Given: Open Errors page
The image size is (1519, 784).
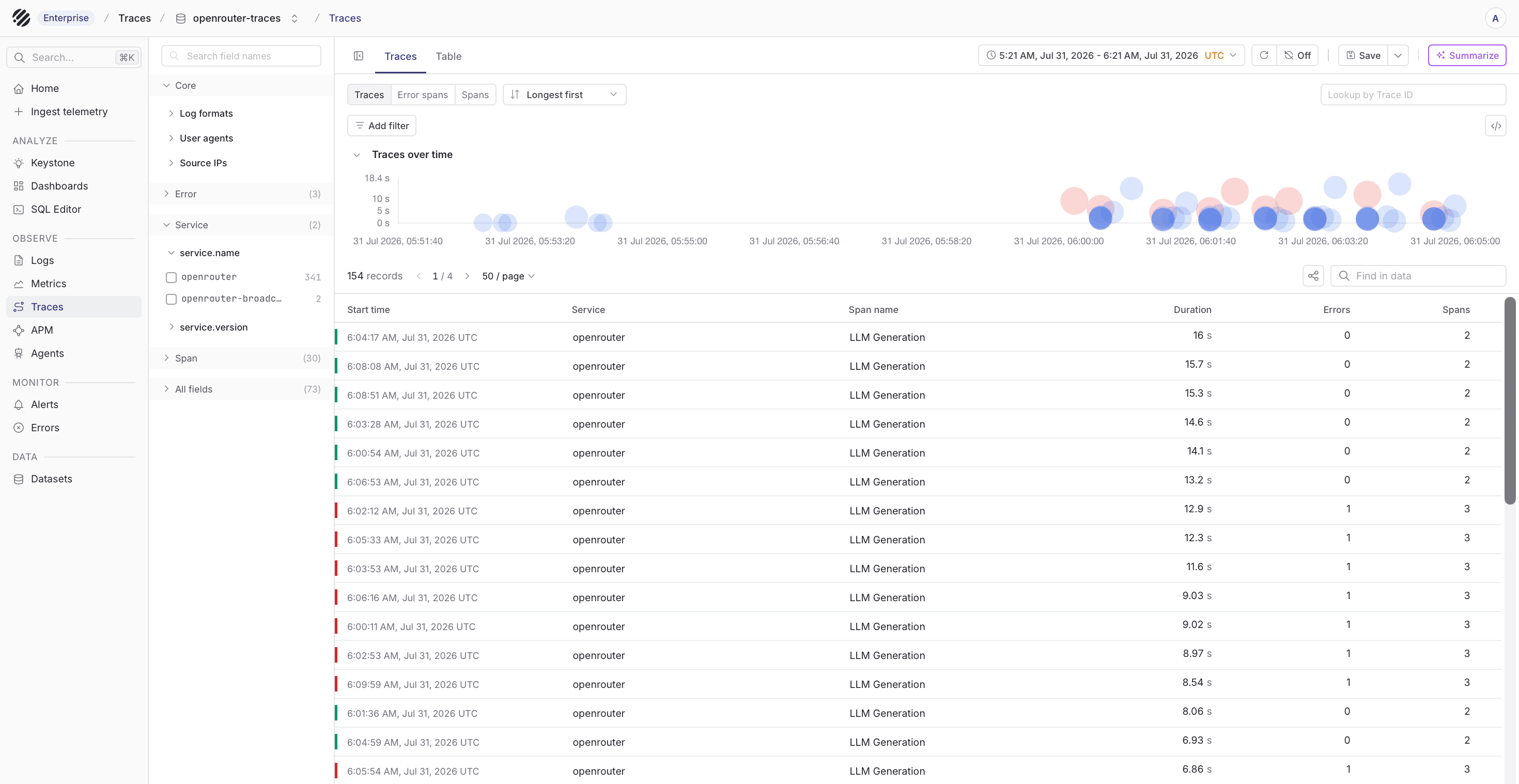Looking at the screenshot, I should [74, 427].
